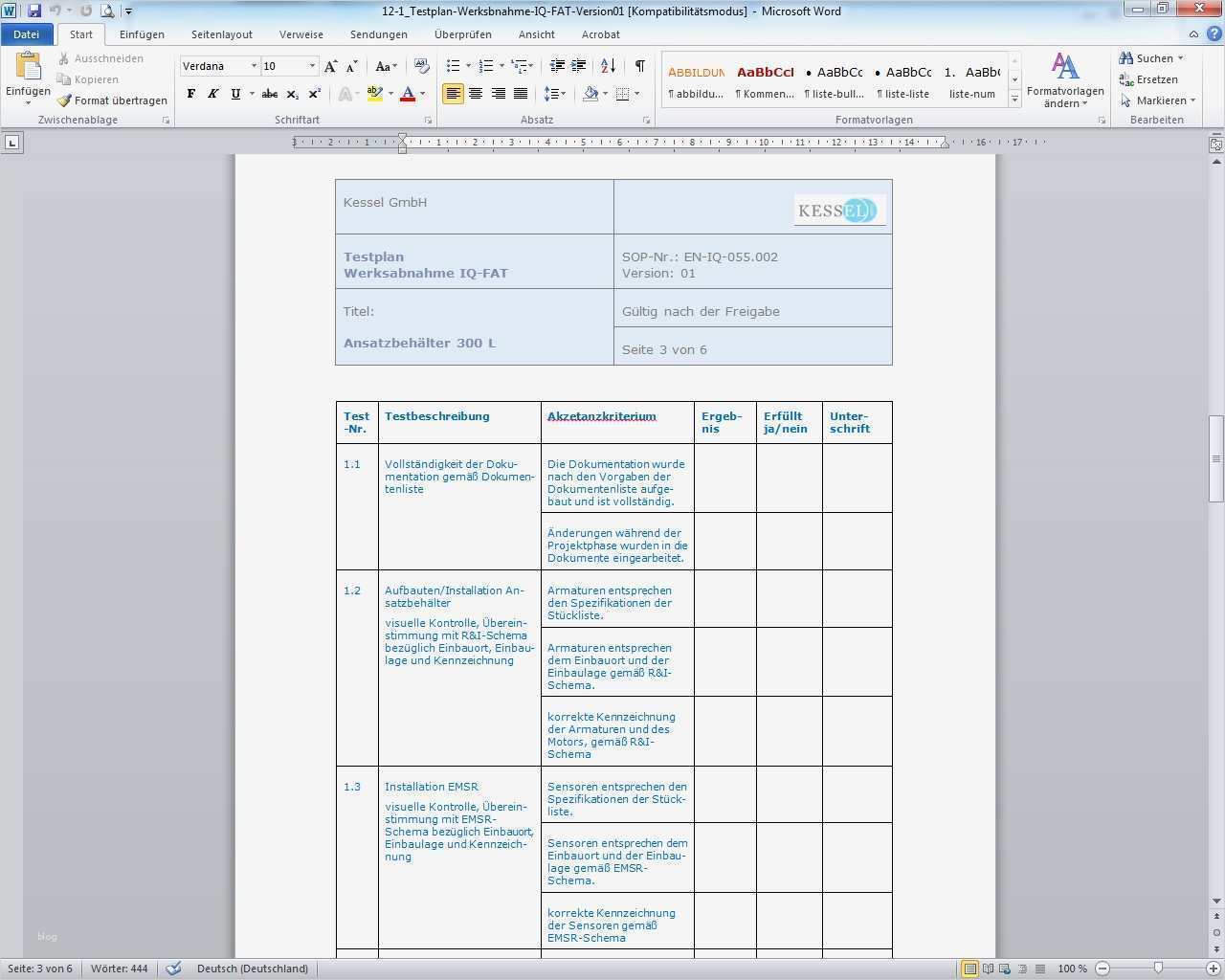Sort the selected text alphabetically
The width and height of the screenshot is (1225, 980).
[608, 66]
